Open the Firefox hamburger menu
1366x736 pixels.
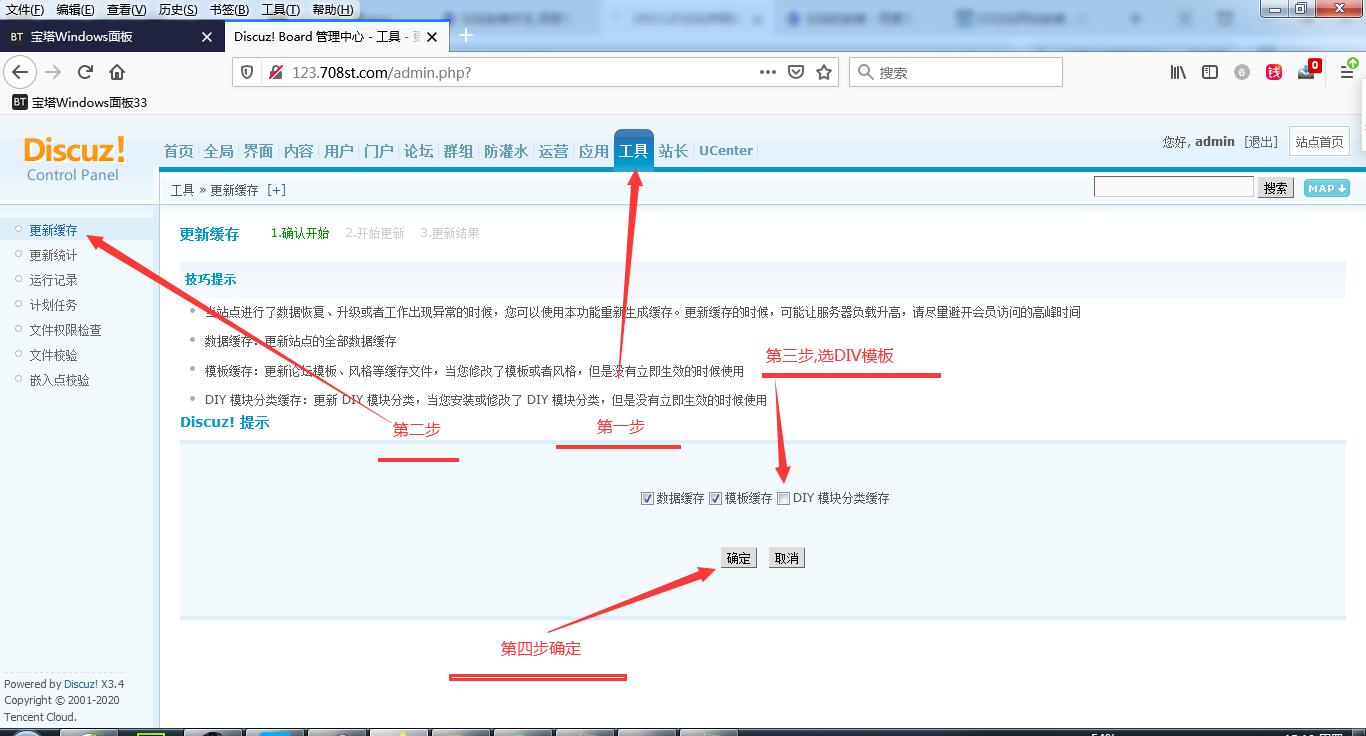pyautogui.click(x=1347, y=72)
